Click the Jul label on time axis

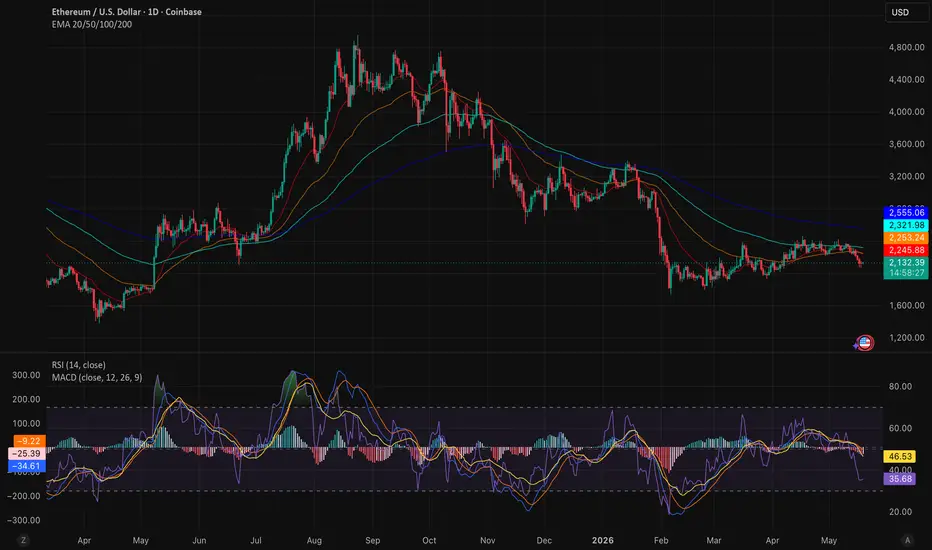pyautogui.click(x=256, y=540)
